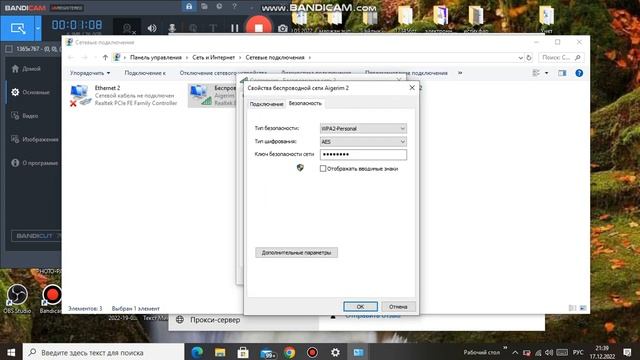The height and width of the screenshot is (360, 640).
Task: Take a screenshot with the camera icon
Action: [x=283, y=28]
